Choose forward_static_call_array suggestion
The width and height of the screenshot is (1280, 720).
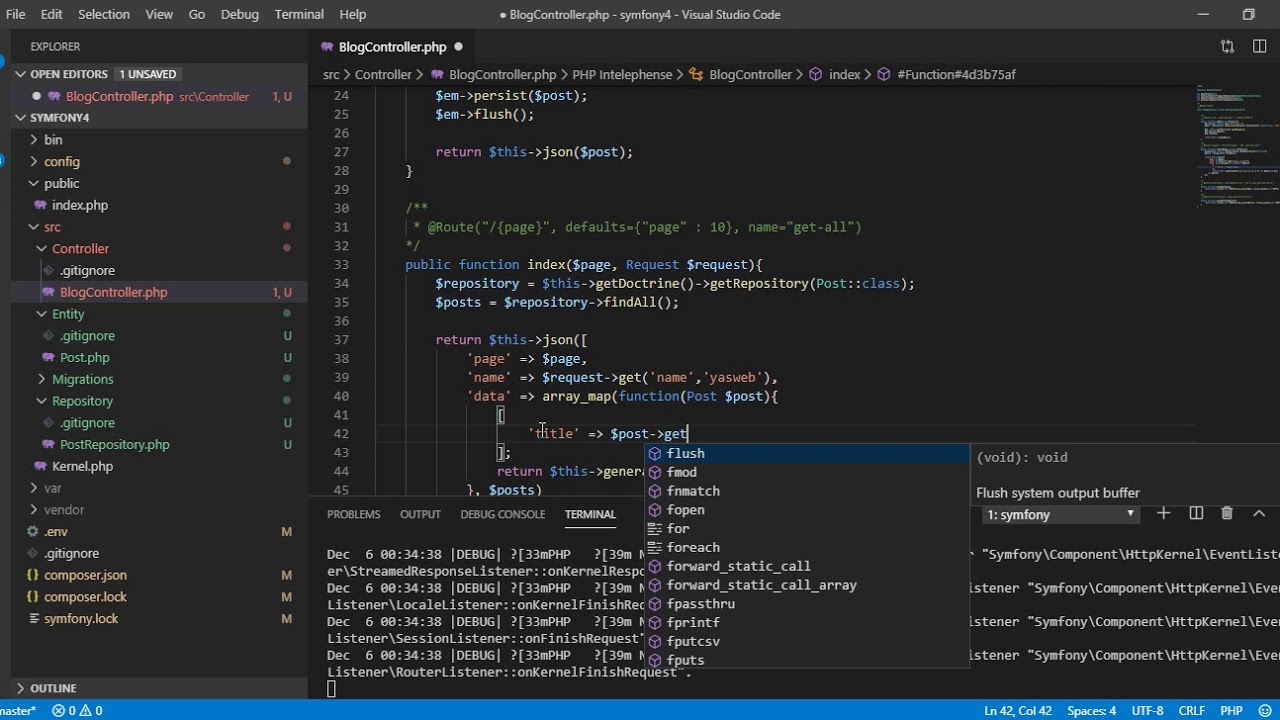coord(806,585)
